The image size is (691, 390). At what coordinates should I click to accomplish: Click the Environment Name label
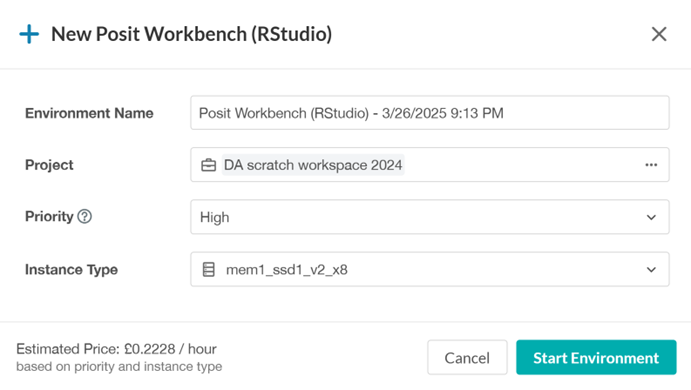click(x=89, y=113)
